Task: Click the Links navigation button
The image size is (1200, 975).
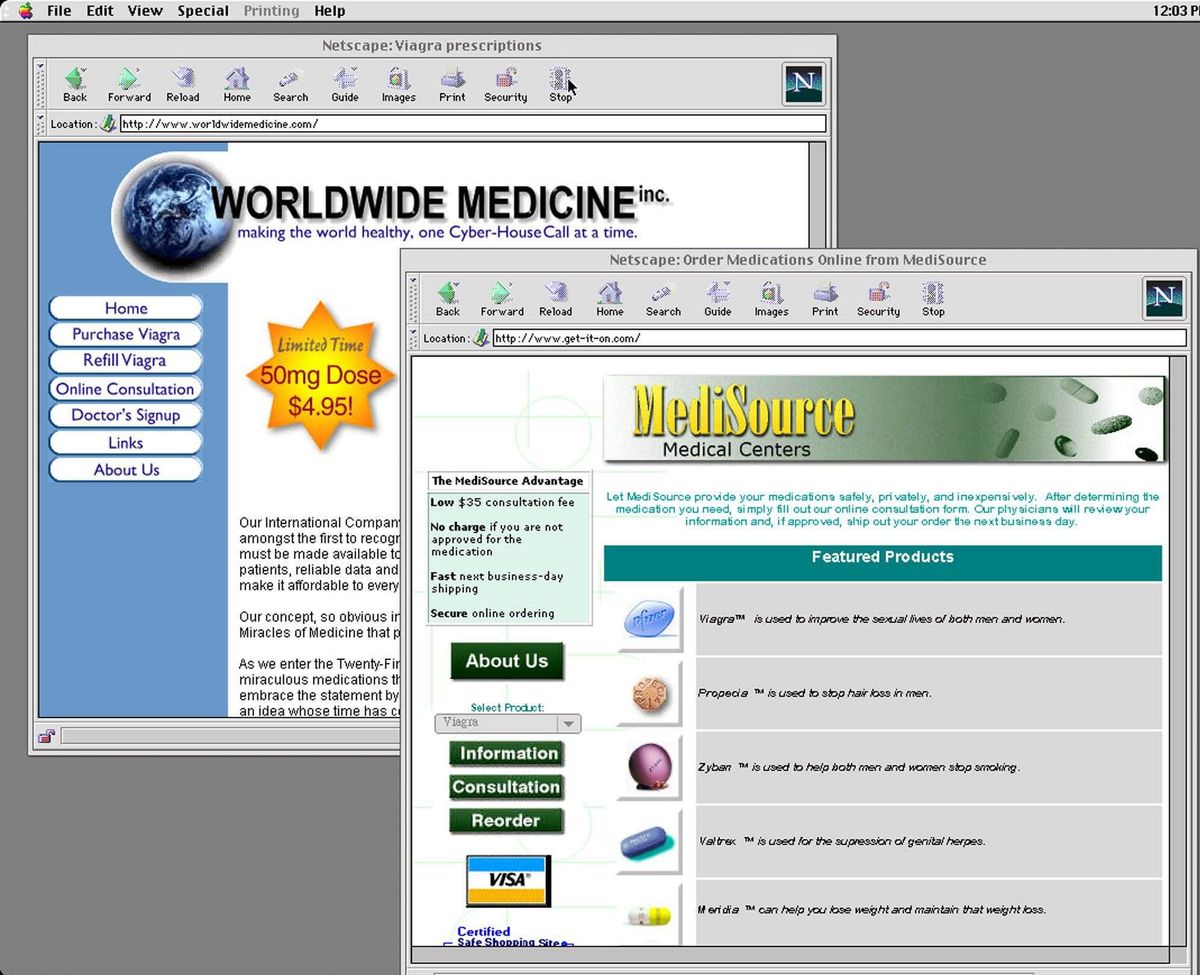Action: click(126, 443)
